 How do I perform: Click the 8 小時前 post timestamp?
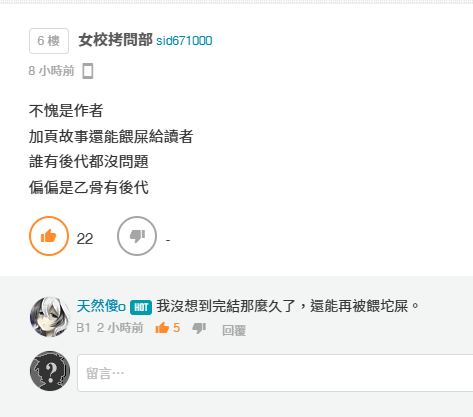click(x=51, y=71)
